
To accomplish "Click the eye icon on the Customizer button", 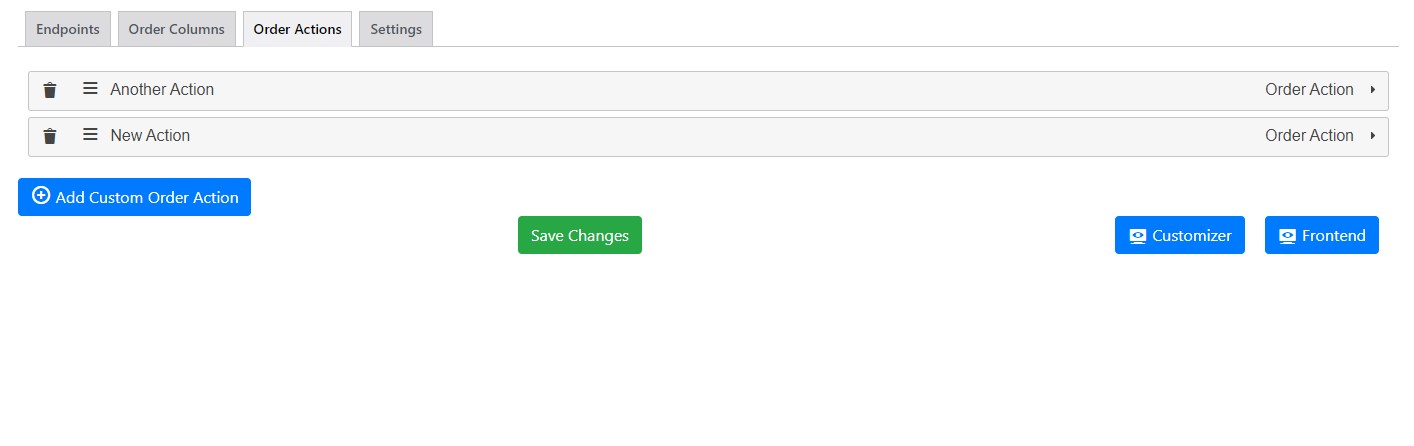I will point(1138,236).
